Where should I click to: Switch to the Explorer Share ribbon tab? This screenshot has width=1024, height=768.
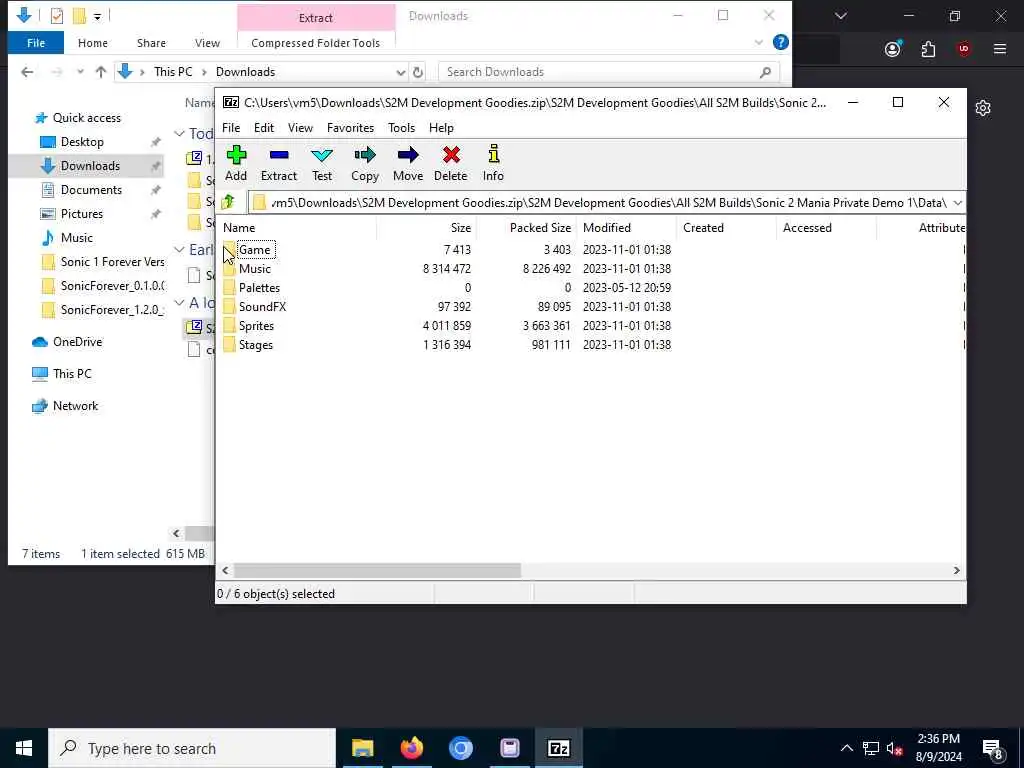[152, 43]
